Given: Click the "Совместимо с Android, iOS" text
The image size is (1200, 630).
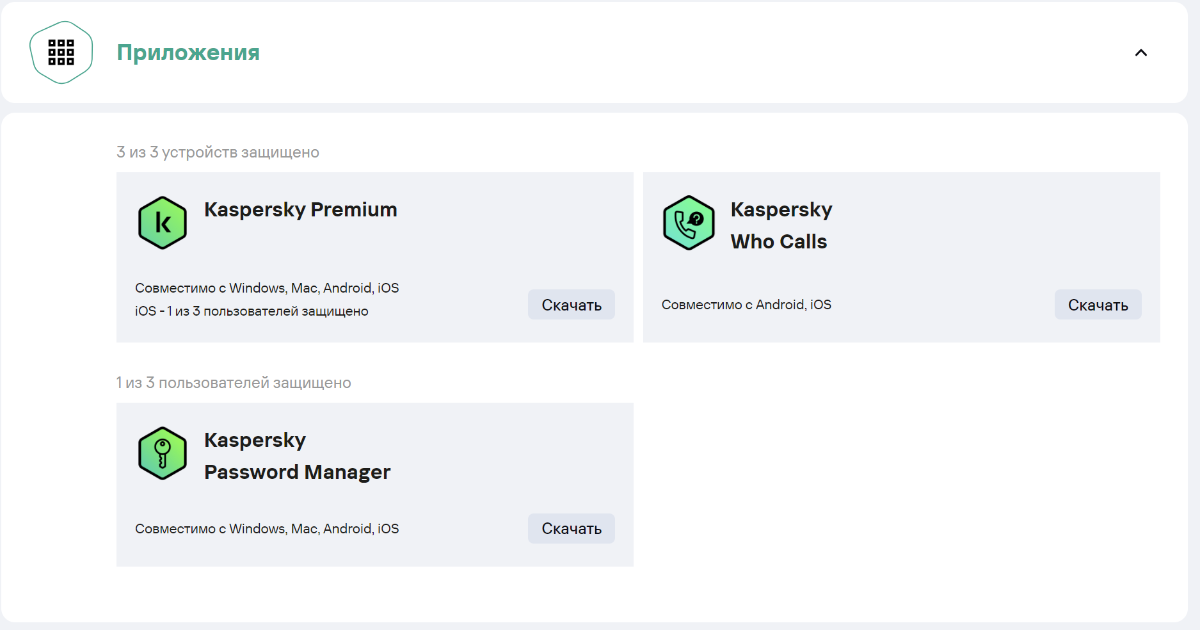Looking at the screenshot, I should click(746, 305).
